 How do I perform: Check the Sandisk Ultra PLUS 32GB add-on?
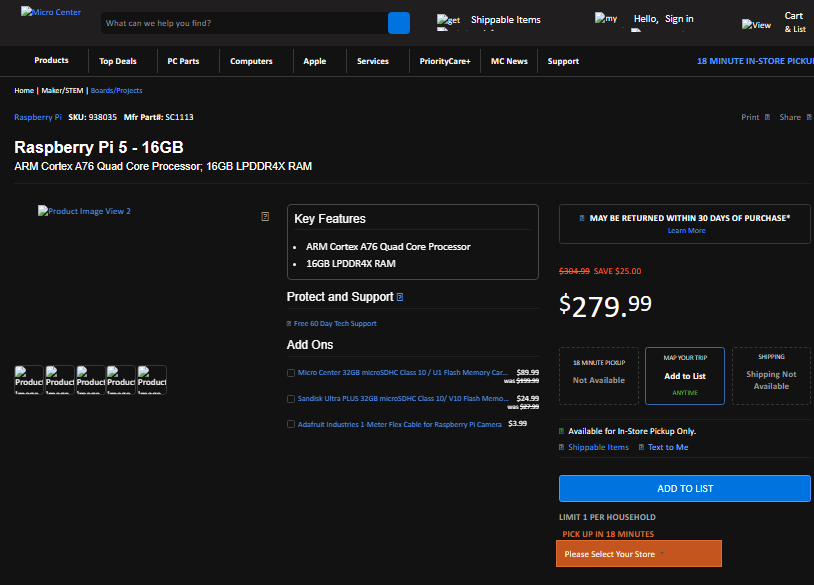(x=291, y=399)
